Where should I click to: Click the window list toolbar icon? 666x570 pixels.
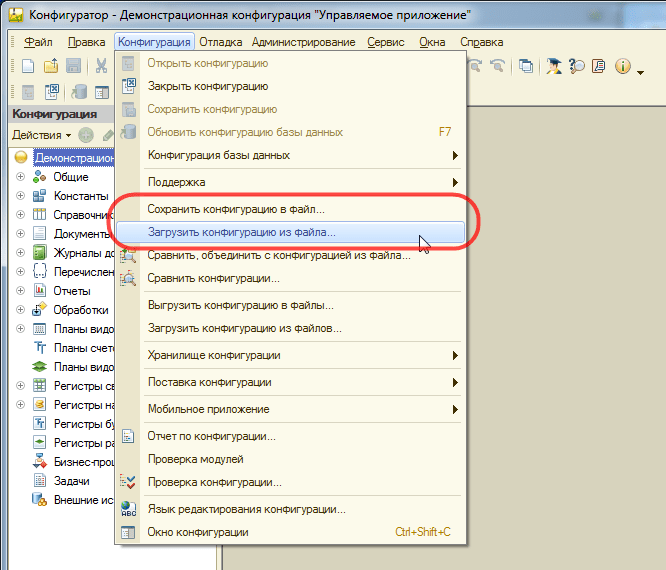tap(526, 66)
